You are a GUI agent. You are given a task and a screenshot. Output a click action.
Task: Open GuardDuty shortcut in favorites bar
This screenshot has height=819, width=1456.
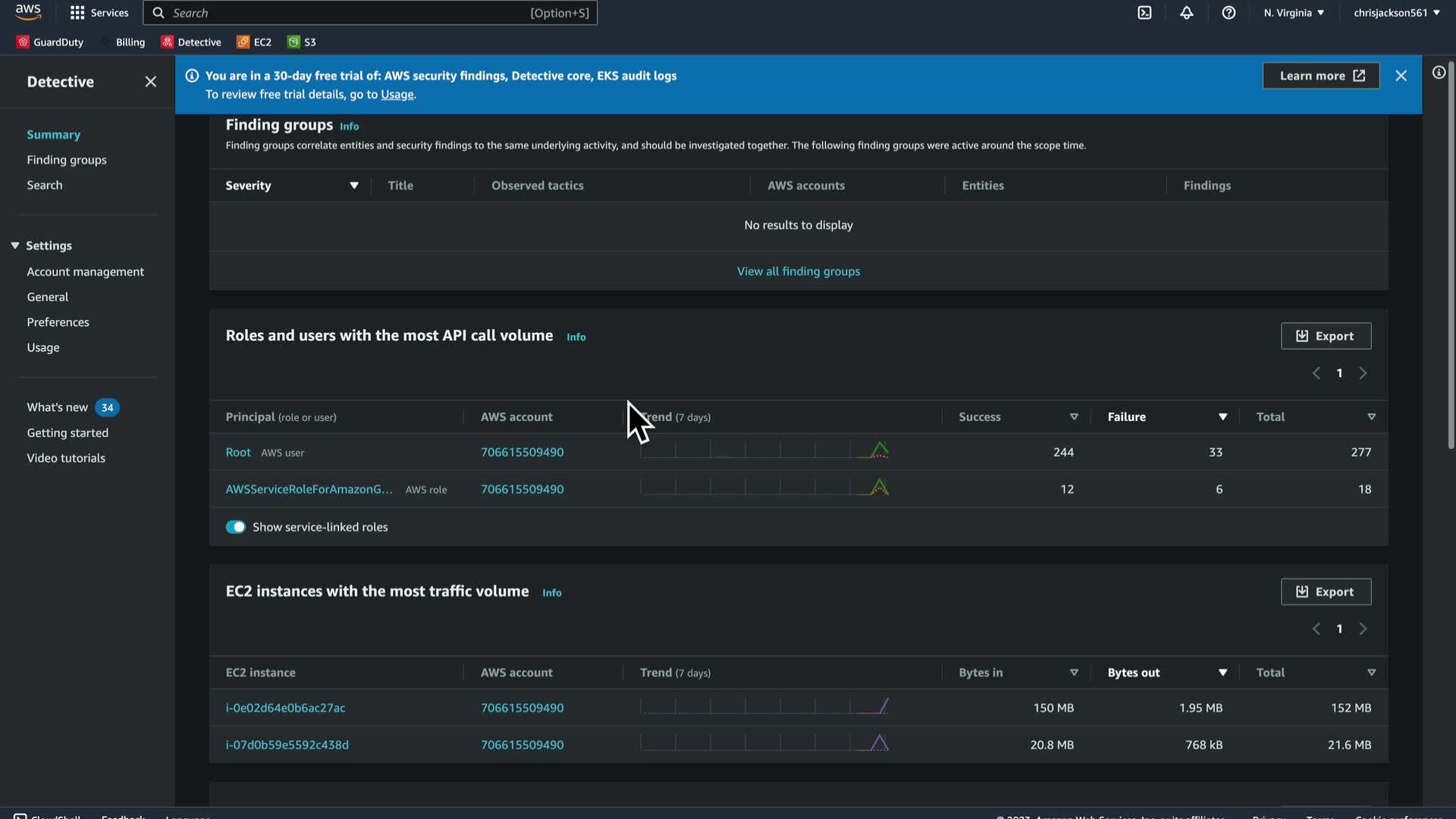[x=50, y=42]
